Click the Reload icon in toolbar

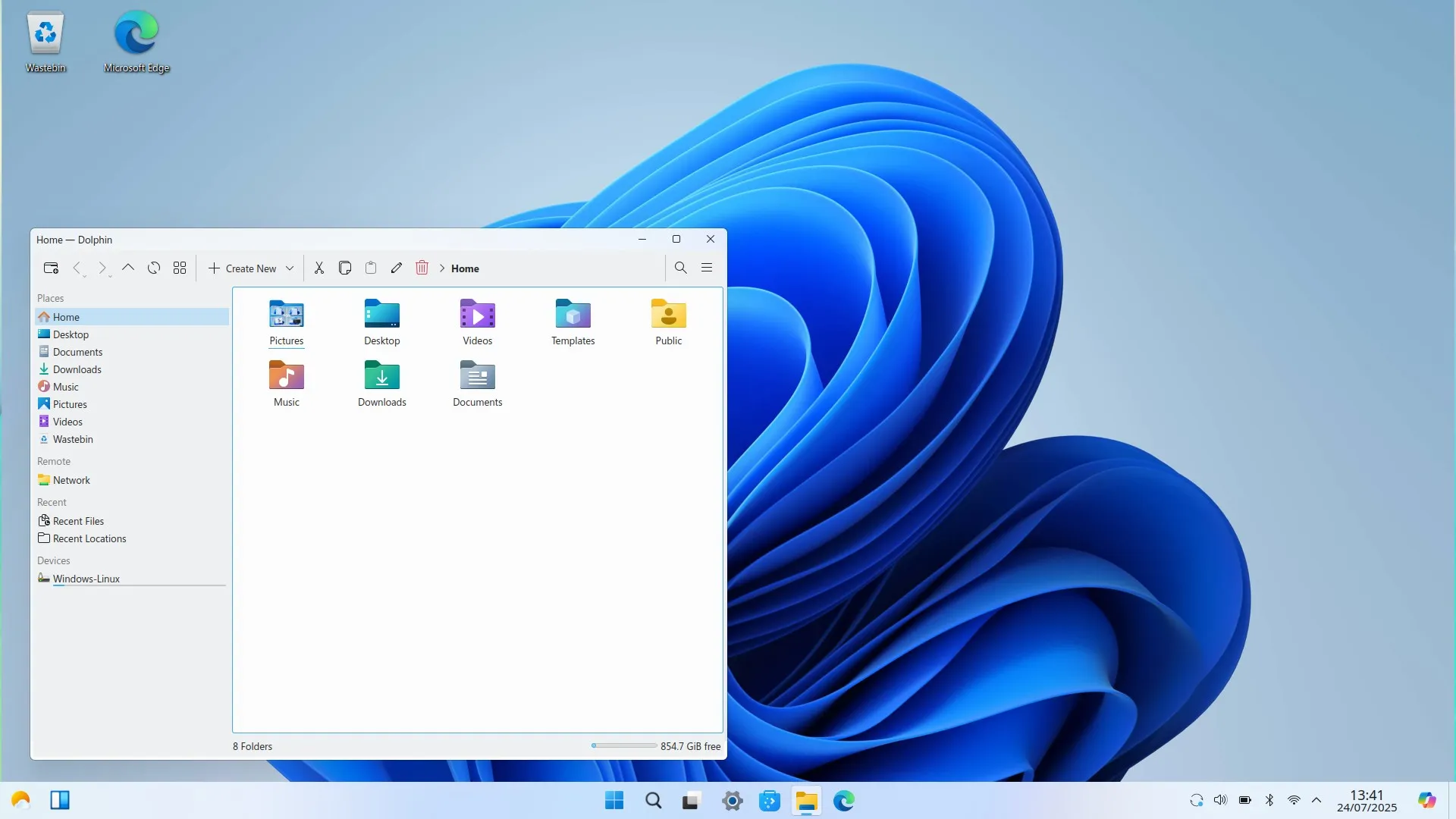coord(154,268)
